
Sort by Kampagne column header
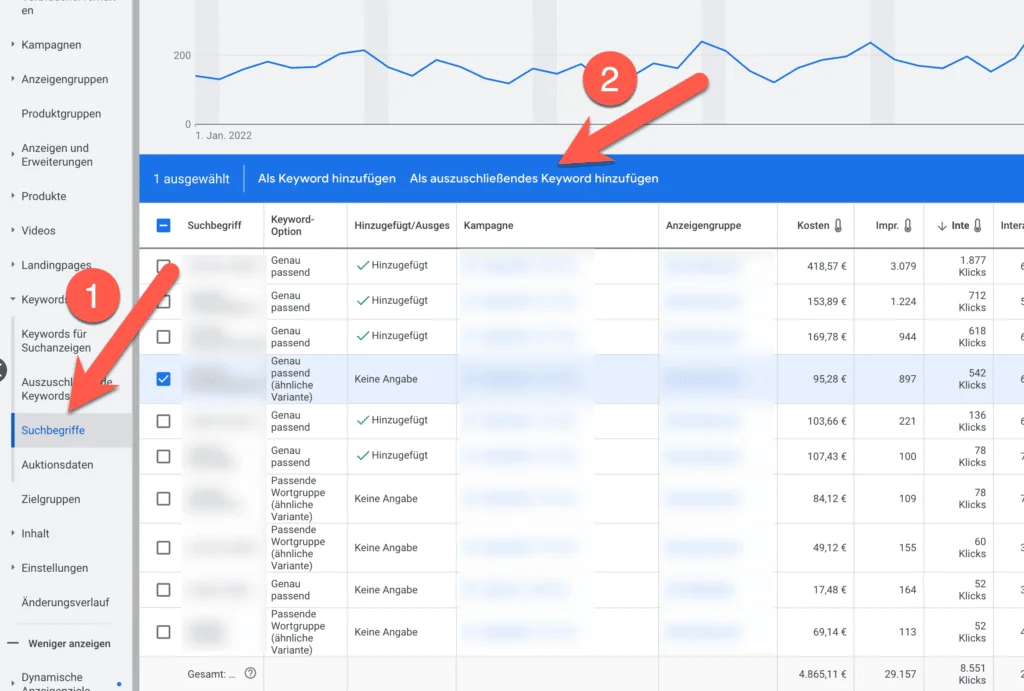(x=488, y=225)
